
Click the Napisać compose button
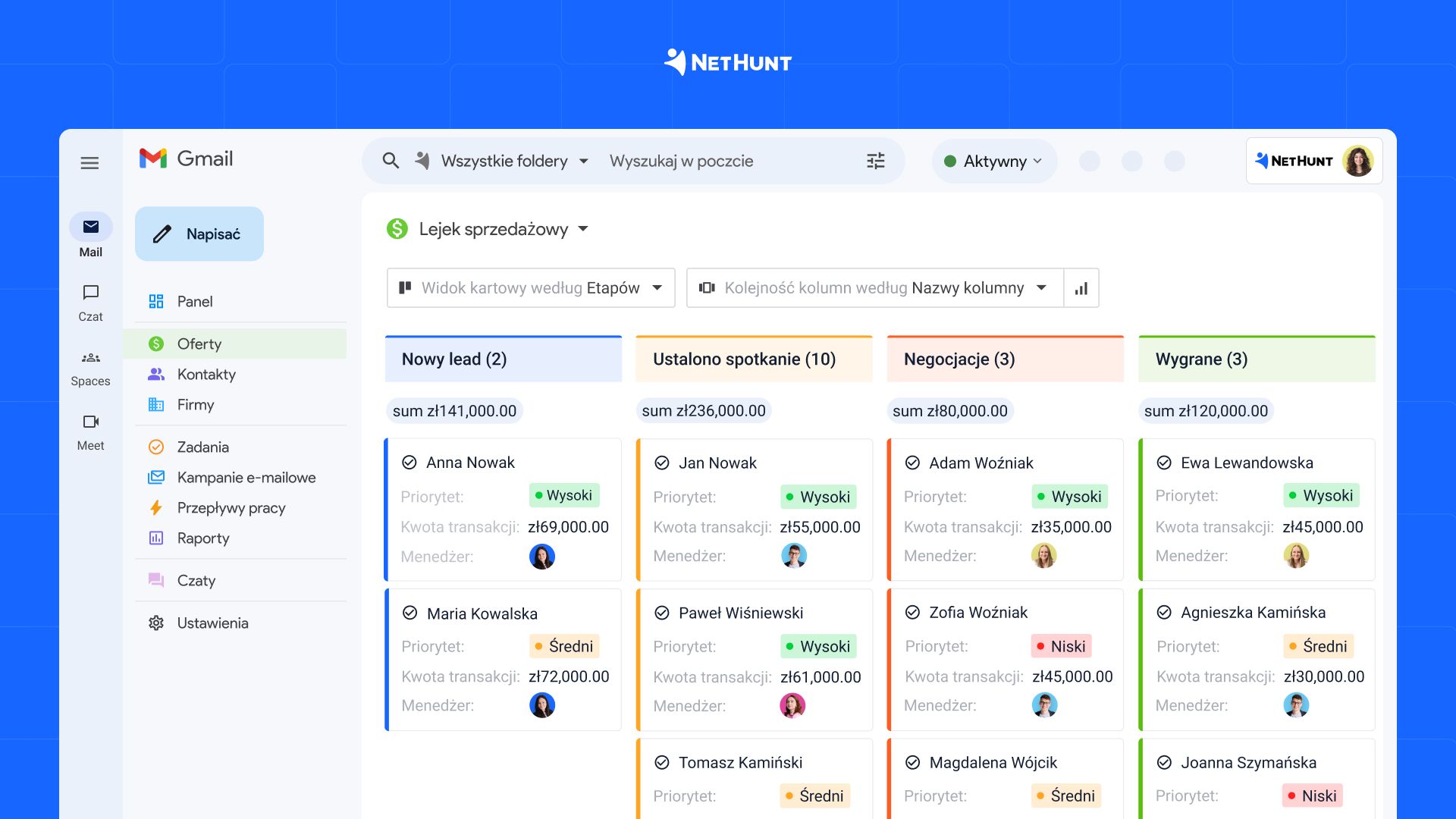(199, 233)
